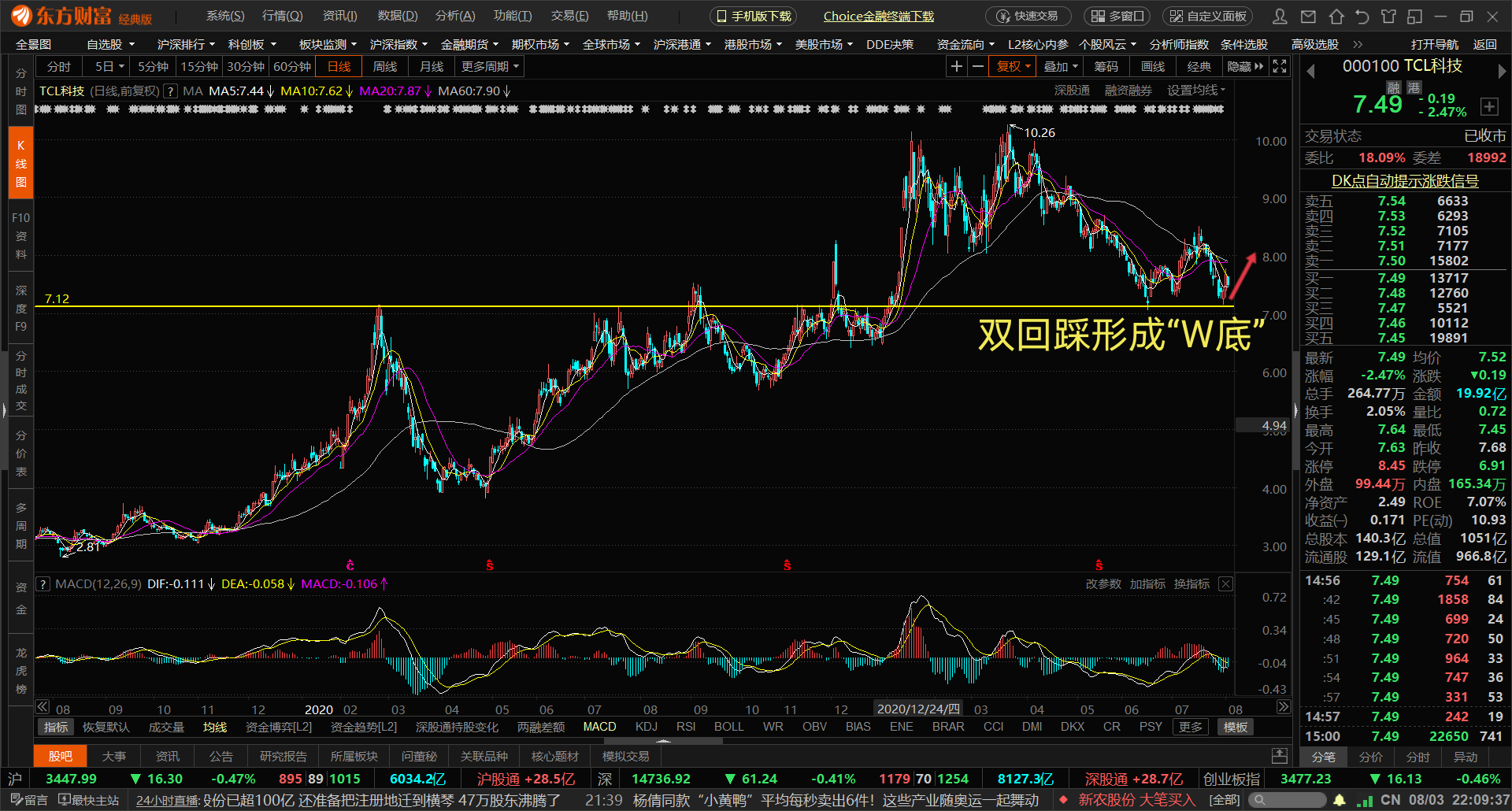The height and width of the screenshot is (811, 1512).
Task: Open the 多窗口 multi-window button
Action: (x=1117, y=16)
